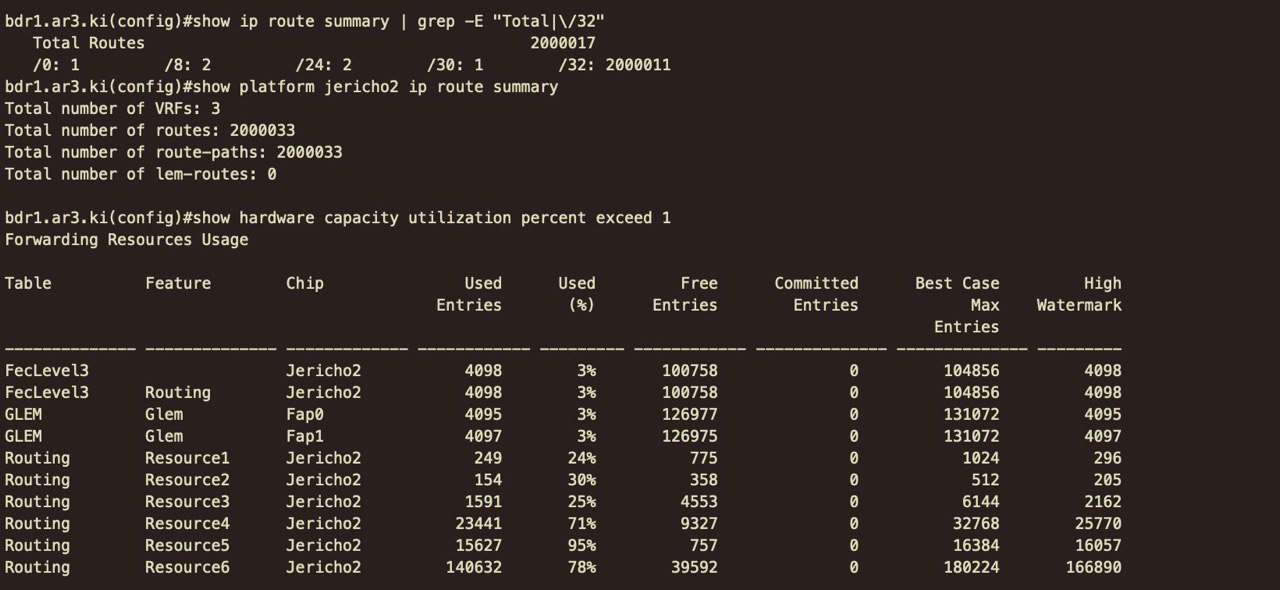
Task: Click high watermark value 2162
Action: click(1103, 502)
